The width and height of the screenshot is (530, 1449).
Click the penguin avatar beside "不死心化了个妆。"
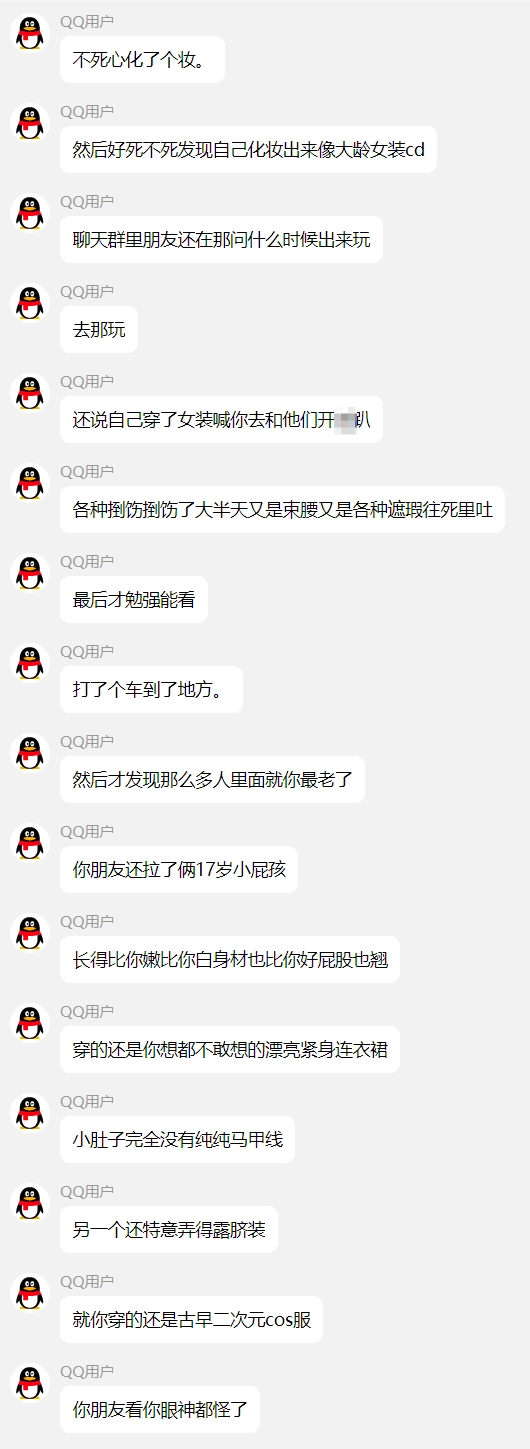click(x=30, y=34)
